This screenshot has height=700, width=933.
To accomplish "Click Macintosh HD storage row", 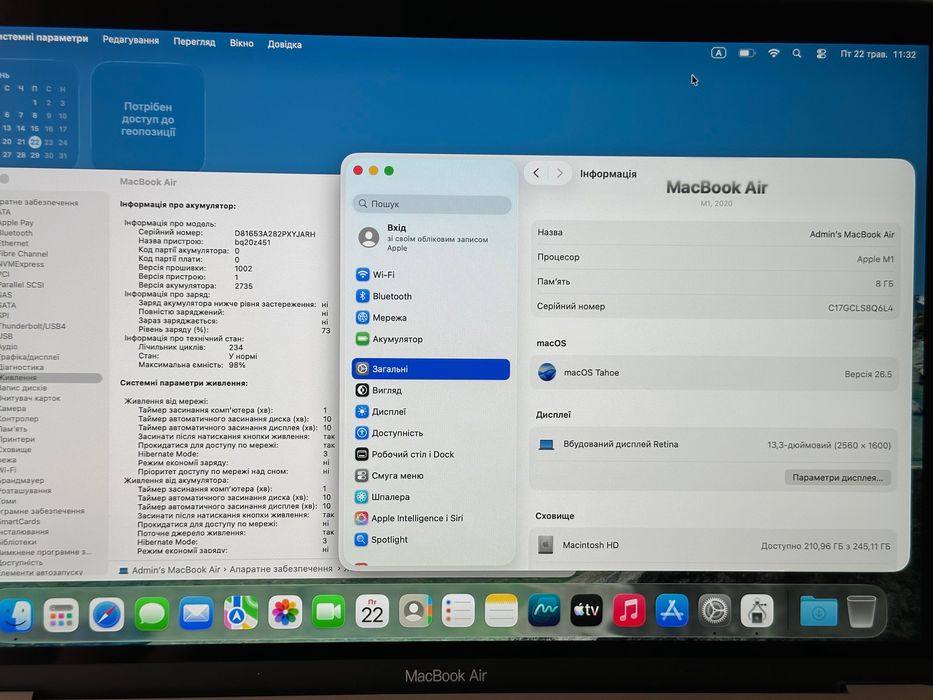I will pos(713,545).
